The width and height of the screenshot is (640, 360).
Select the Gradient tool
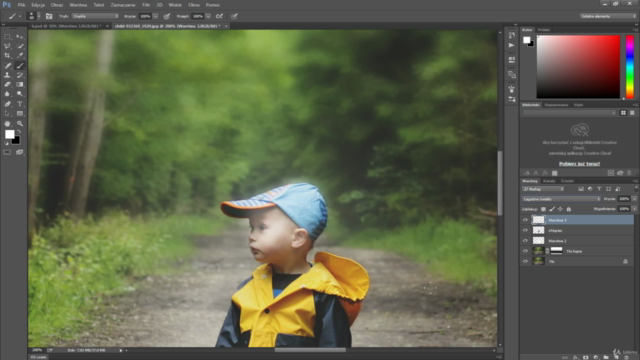(x=20, y=84)
